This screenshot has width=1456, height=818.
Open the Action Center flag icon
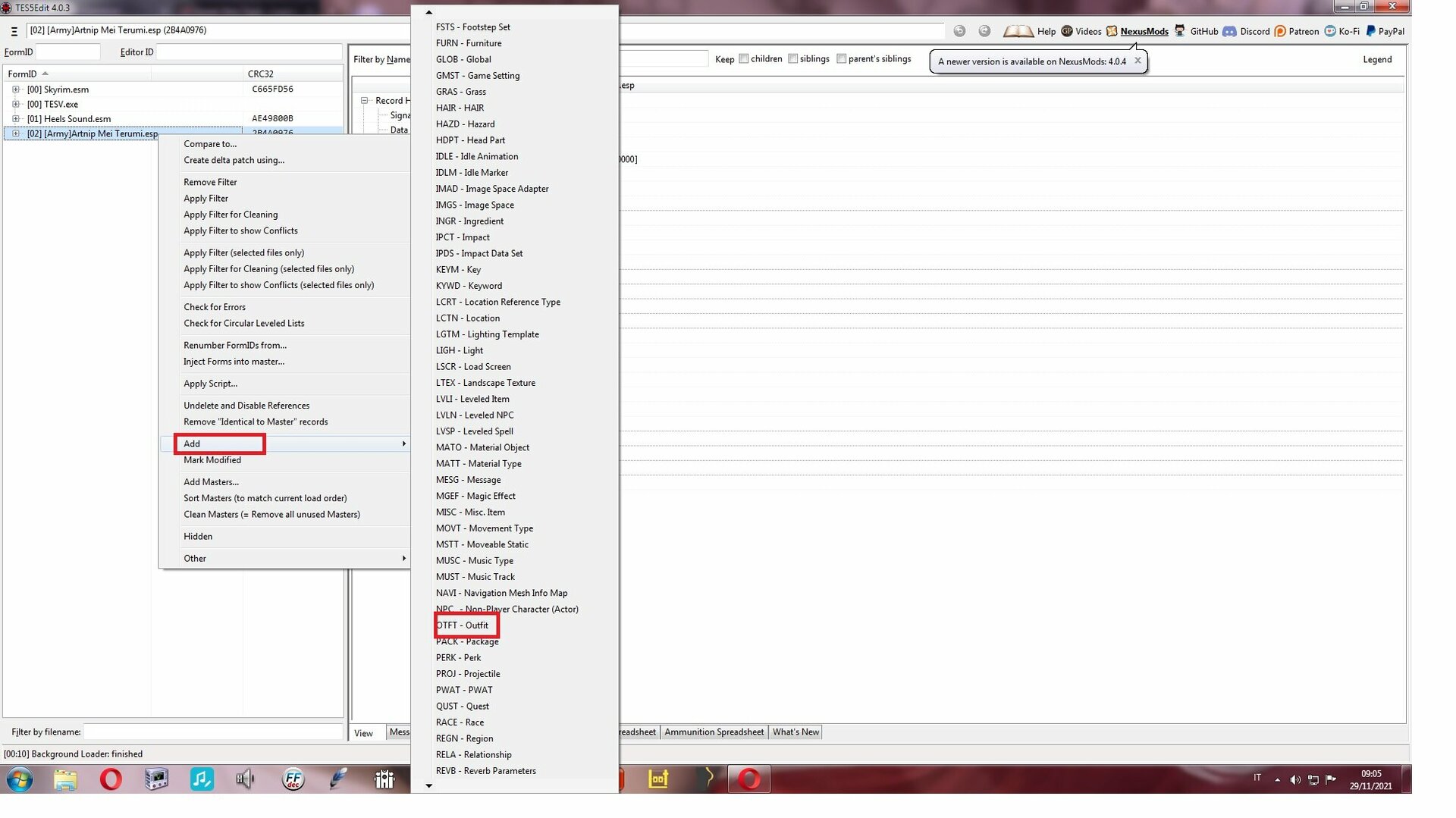[1331, 780]
